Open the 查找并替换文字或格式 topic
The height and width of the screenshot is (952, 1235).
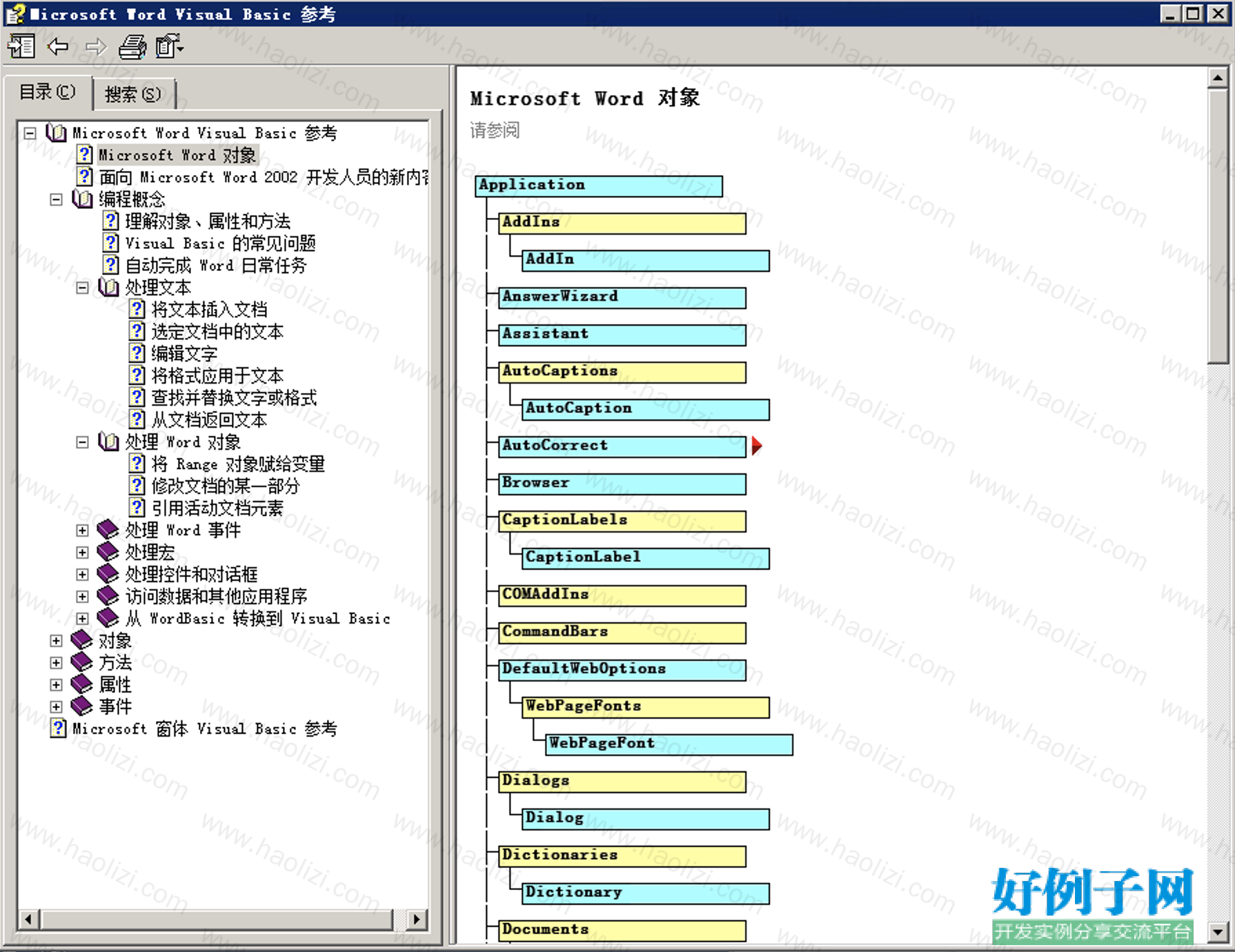(234, 398)
